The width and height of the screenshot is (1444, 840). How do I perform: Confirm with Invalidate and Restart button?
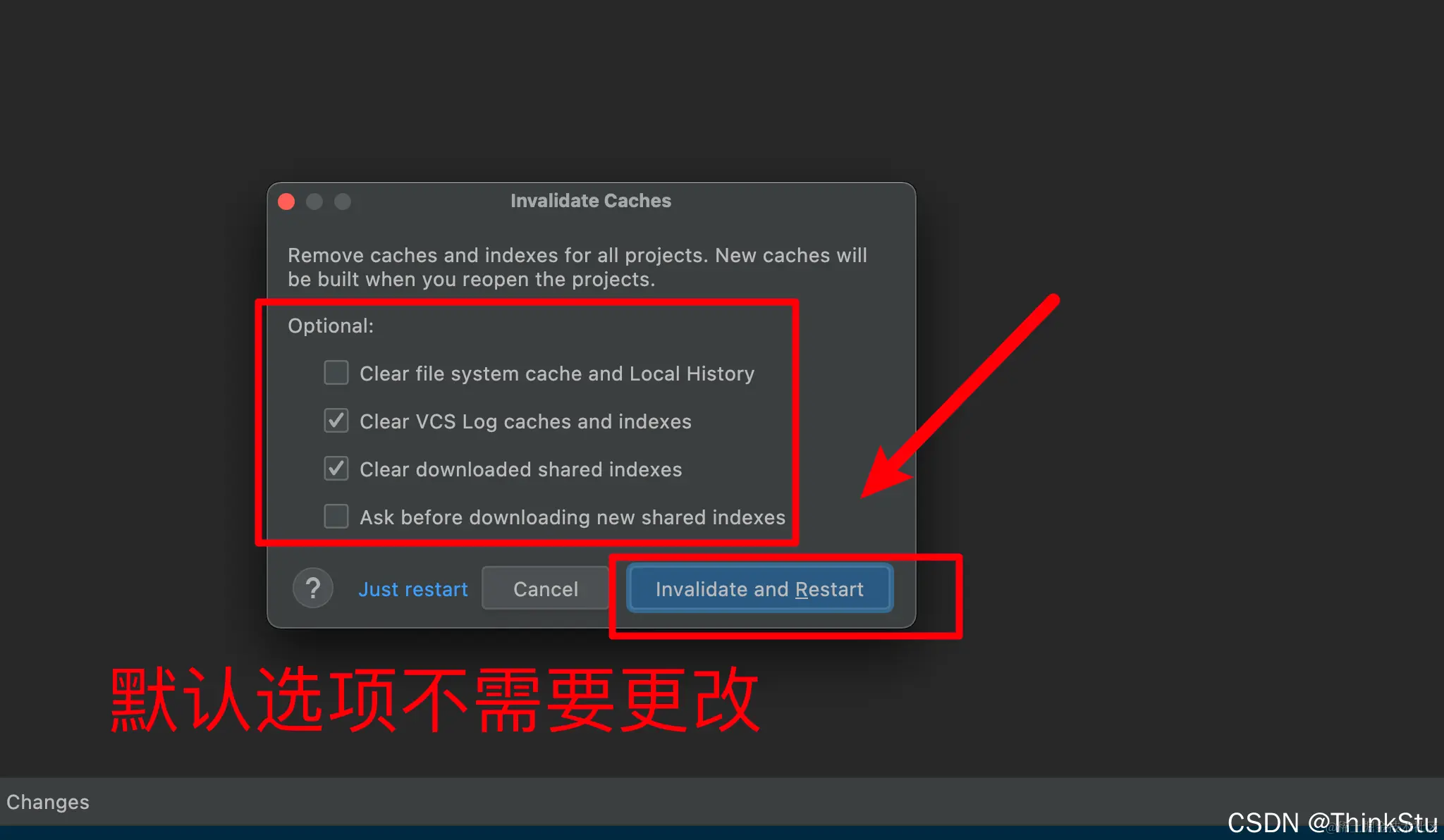click(759, 588)
